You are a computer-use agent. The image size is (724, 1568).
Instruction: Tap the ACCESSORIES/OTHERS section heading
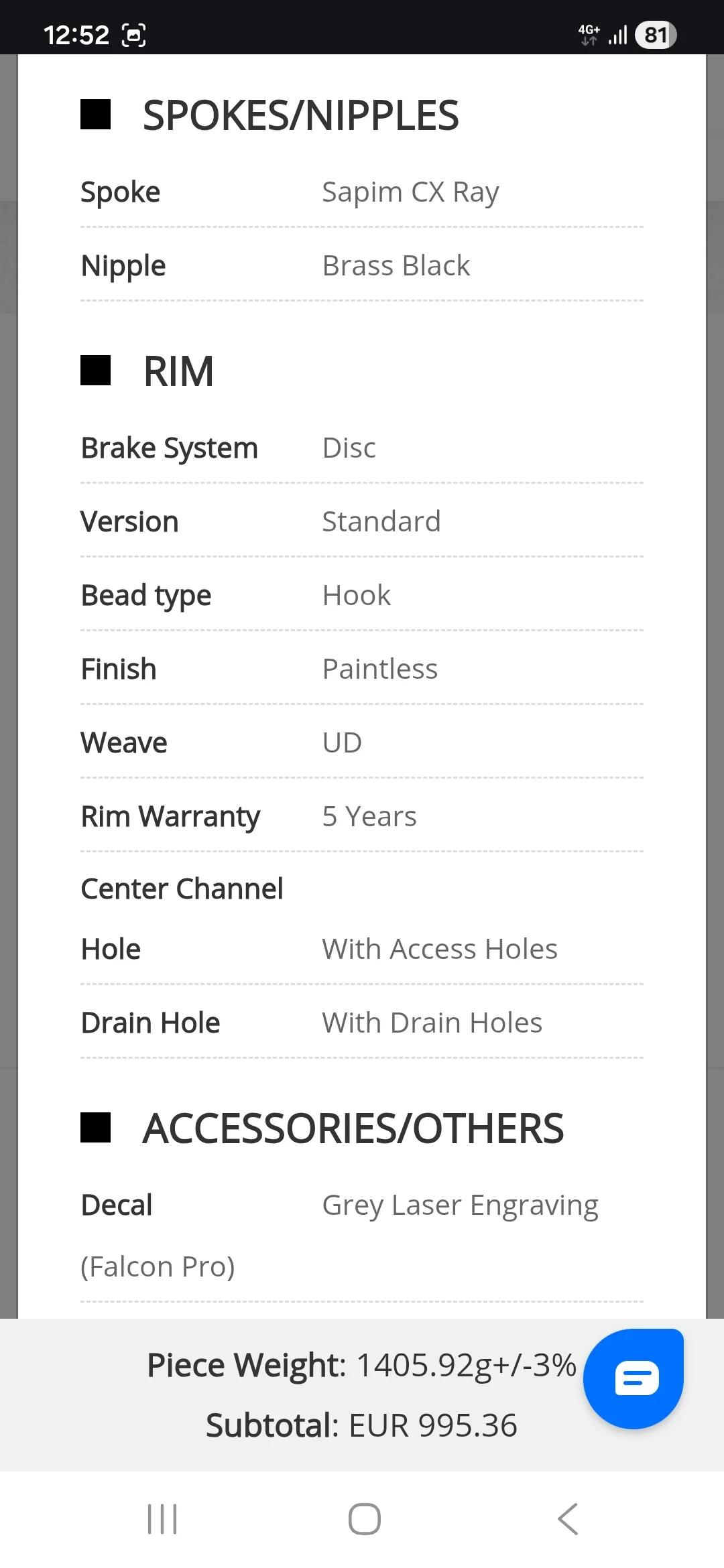point(353,1128)
